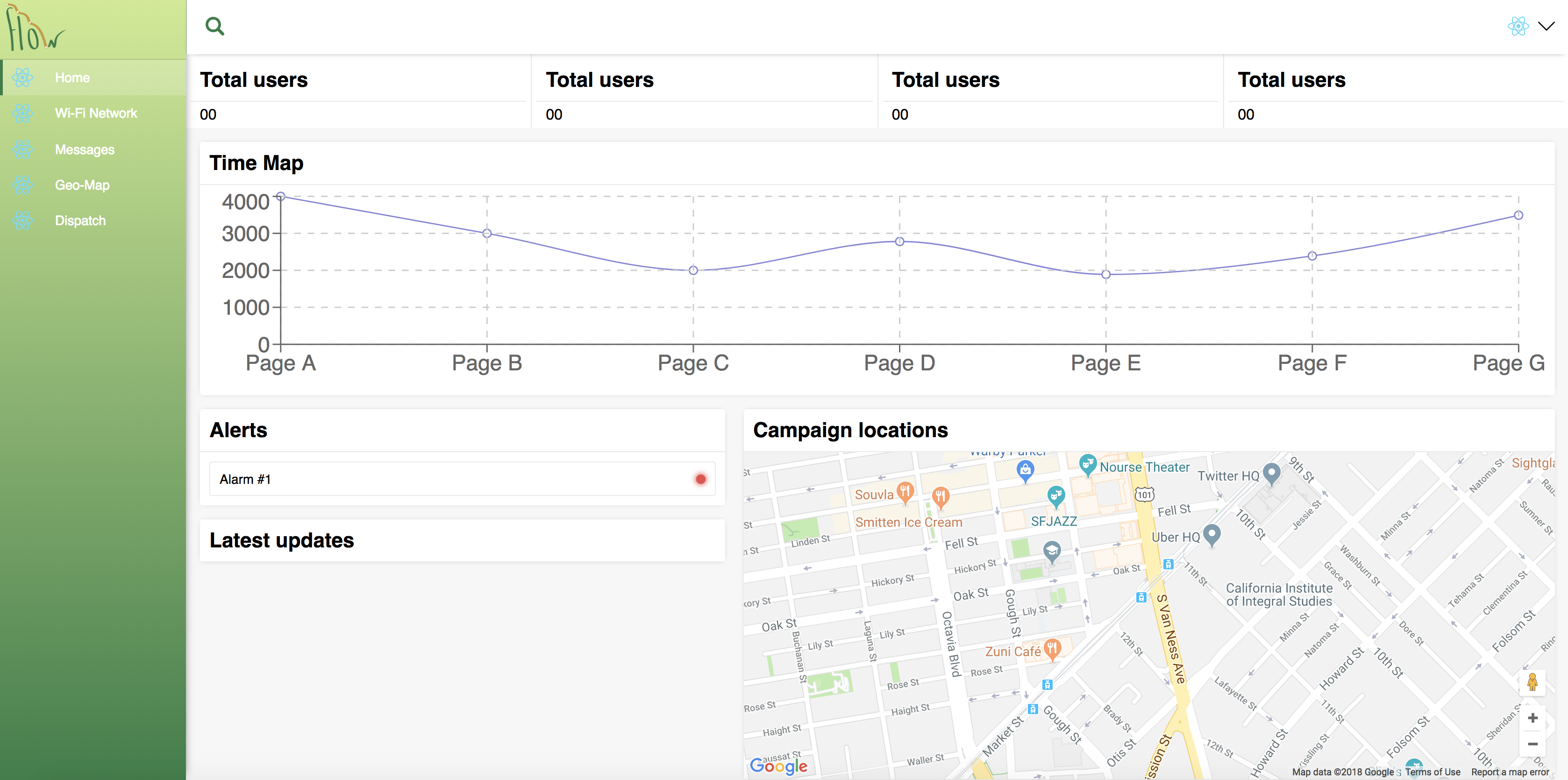Open the Home menu item
The width and height of the screenshot is (1568, 780).
point(72,78)
